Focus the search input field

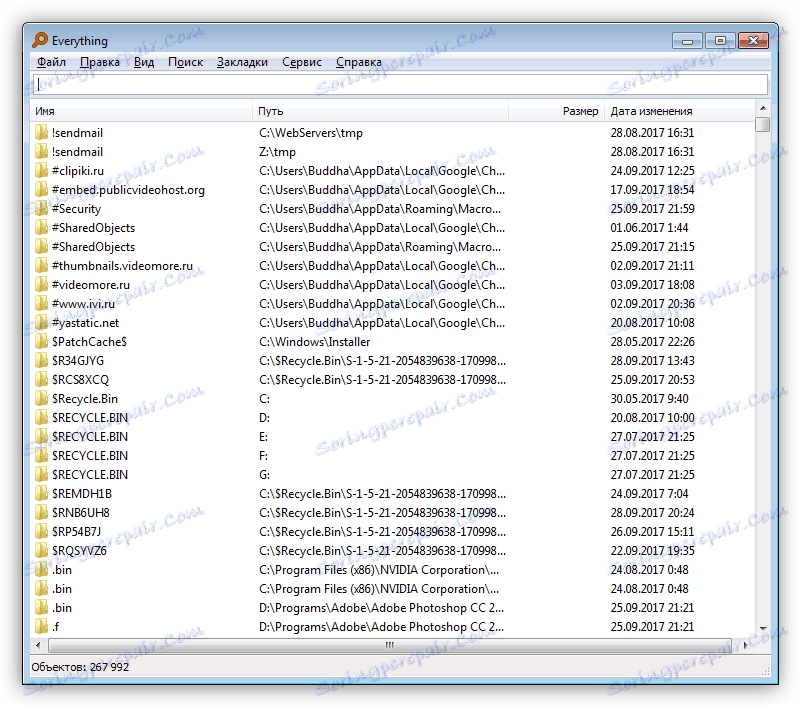pos(400,84)
